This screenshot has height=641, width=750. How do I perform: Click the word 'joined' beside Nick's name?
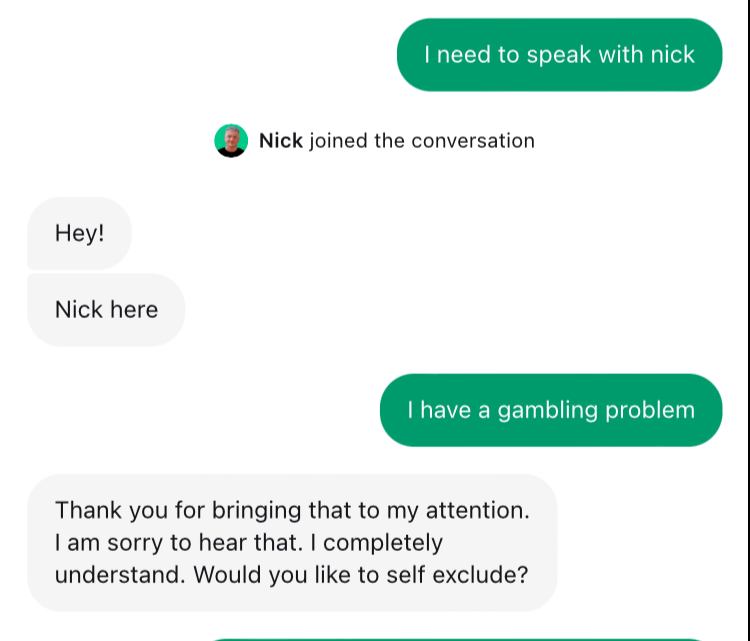point(338,141)
